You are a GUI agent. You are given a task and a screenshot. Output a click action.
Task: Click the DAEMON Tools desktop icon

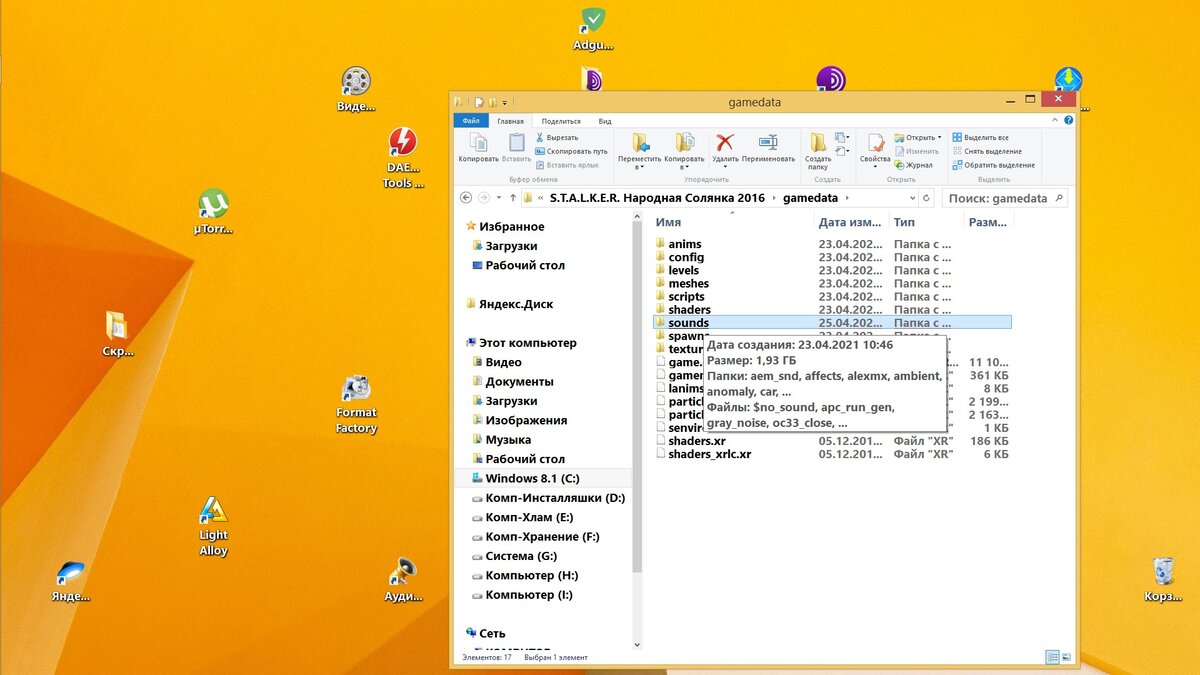tap(403, 158)
